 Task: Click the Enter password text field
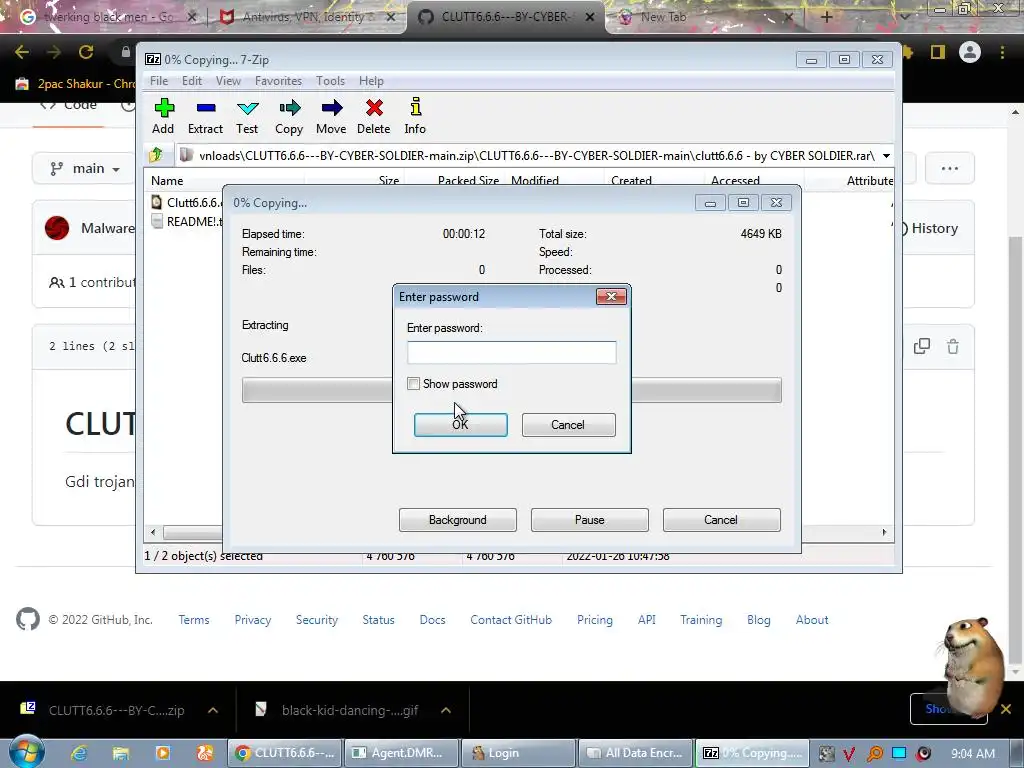point(511,352)
